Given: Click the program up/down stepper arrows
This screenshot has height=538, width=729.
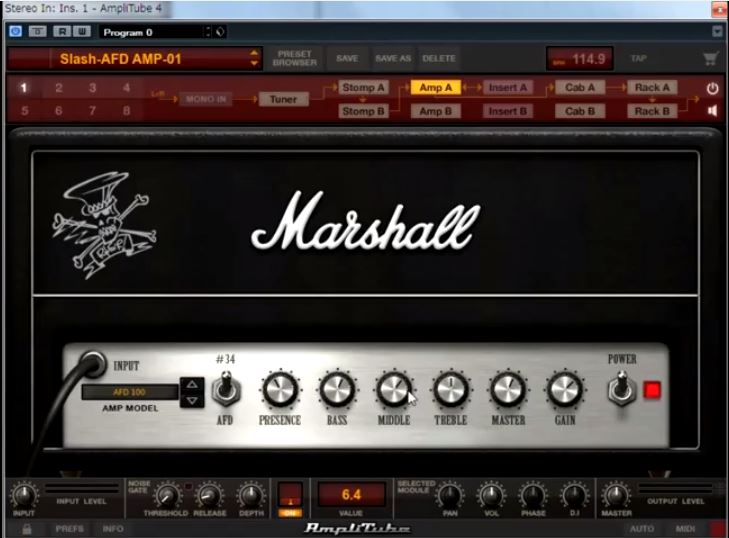Looking at the screenshot, I should point(208,32).
